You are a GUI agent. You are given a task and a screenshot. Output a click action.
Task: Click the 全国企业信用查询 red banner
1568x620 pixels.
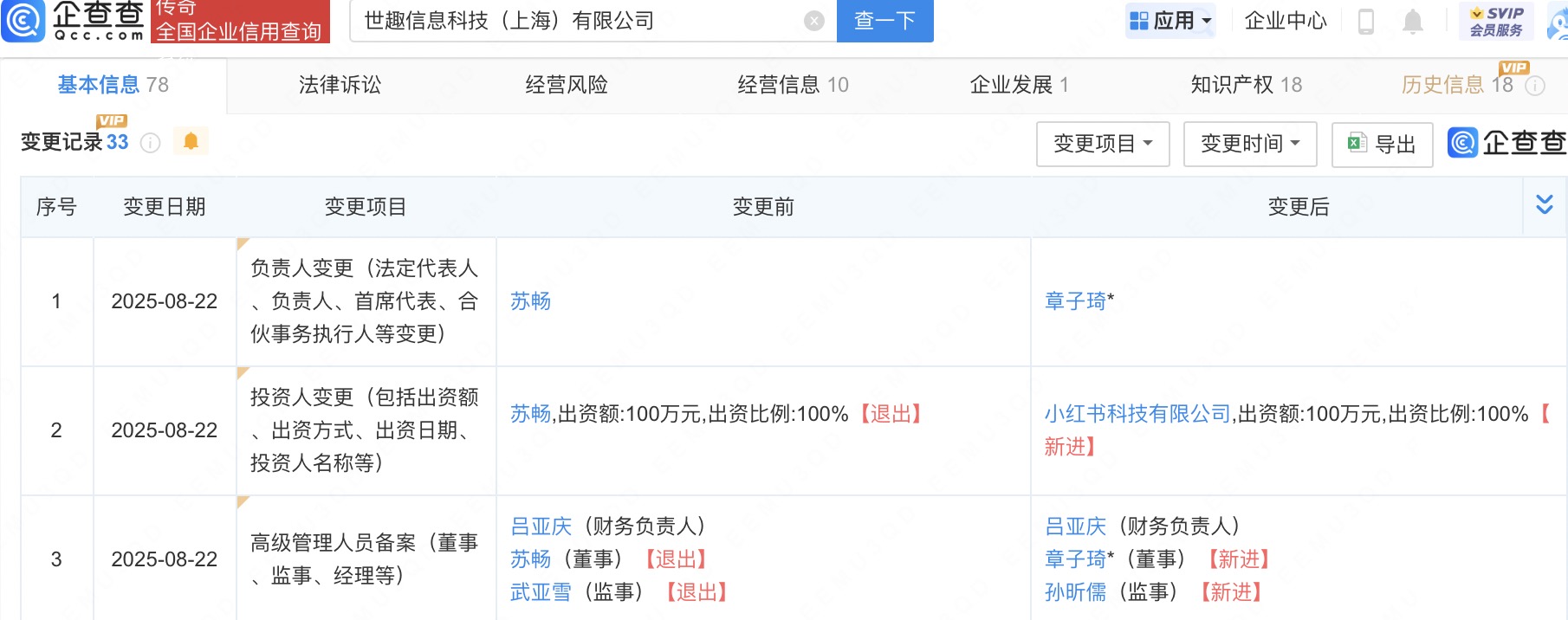point(240,22)
